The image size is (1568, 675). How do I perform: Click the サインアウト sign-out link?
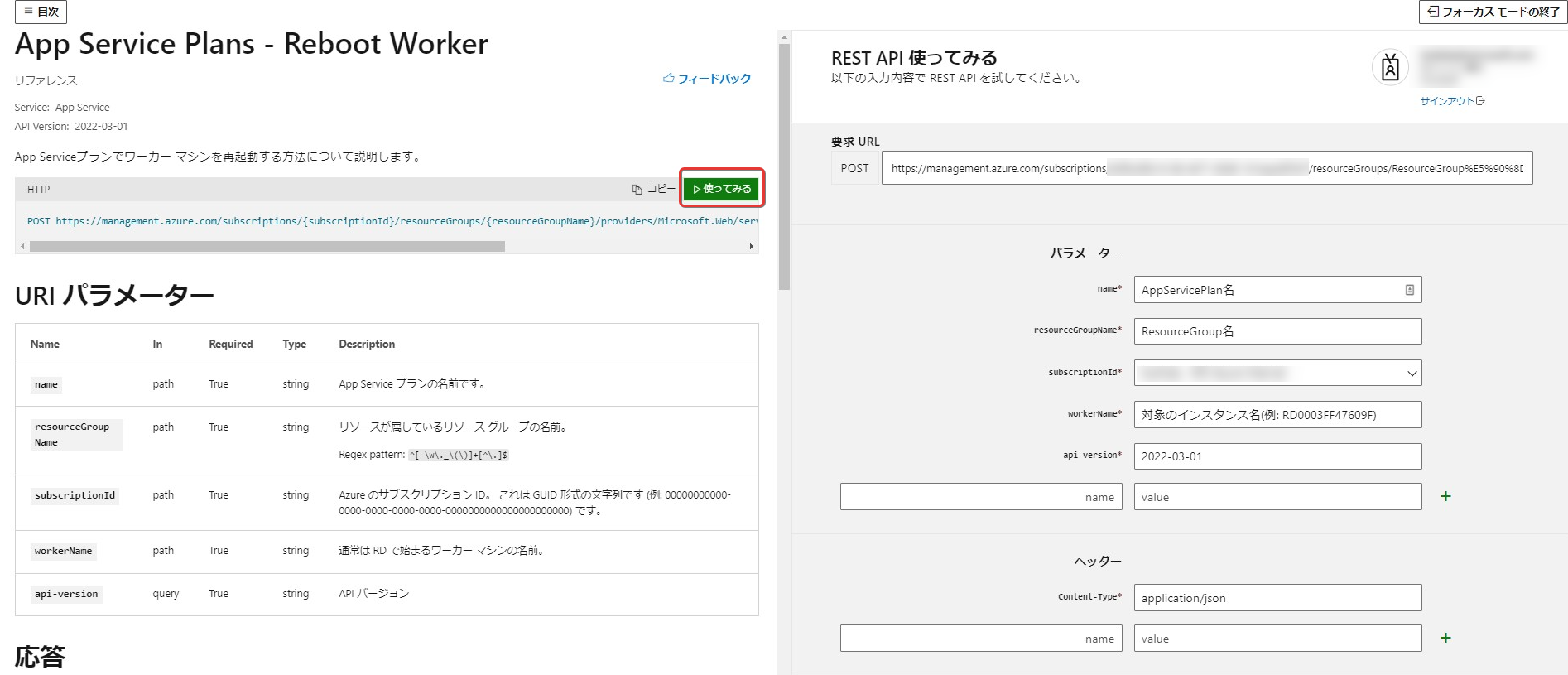click(x=1452, y=101)
